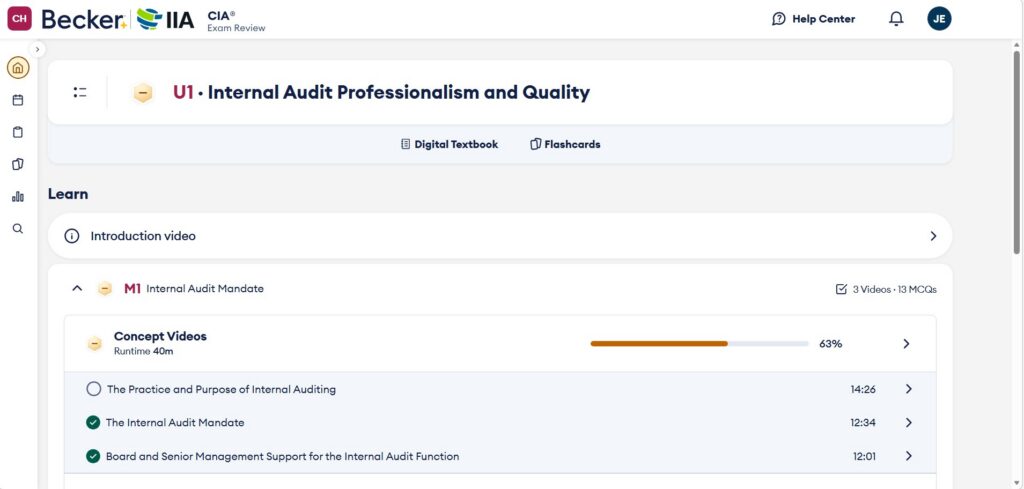Click the M1 module hexagon status icon
1024x489 pixels.
105,289
